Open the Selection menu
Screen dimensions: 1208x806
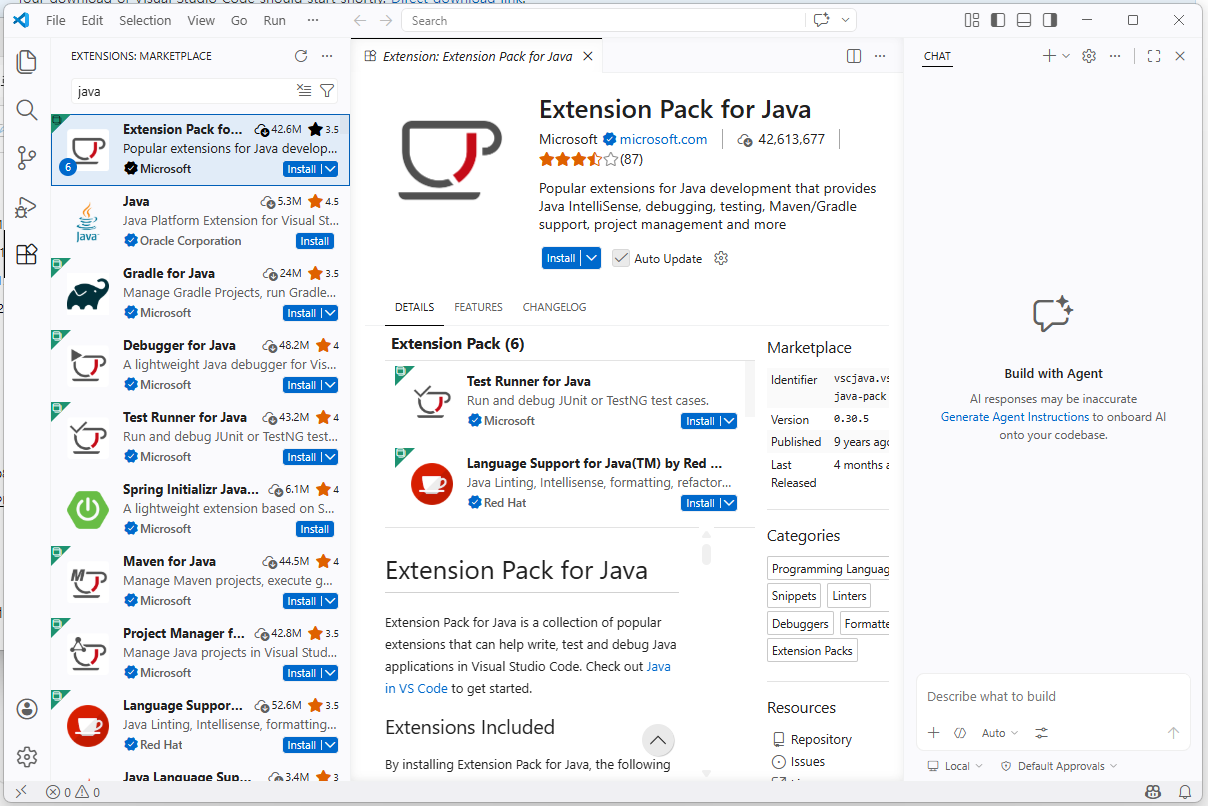point(145,20)
